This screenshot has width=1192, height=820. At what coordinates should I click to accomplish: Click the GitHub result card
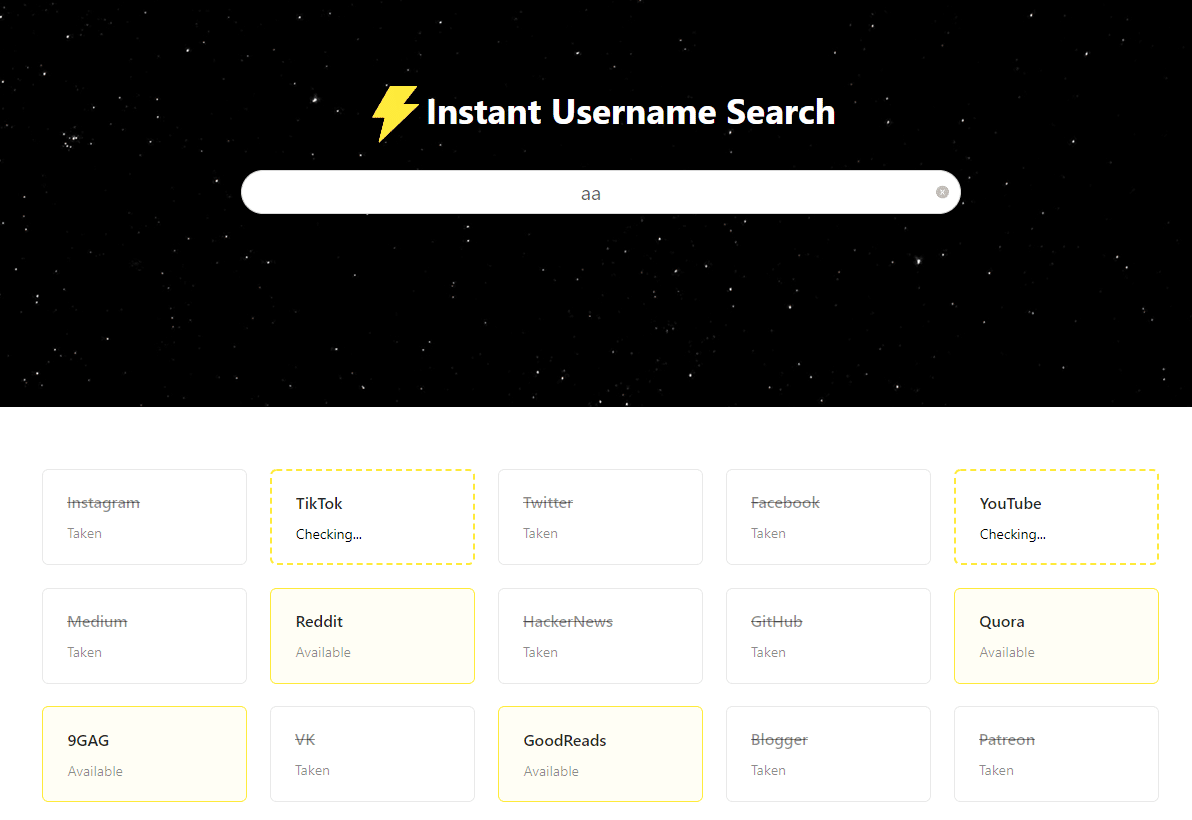[x=828, y=636]
